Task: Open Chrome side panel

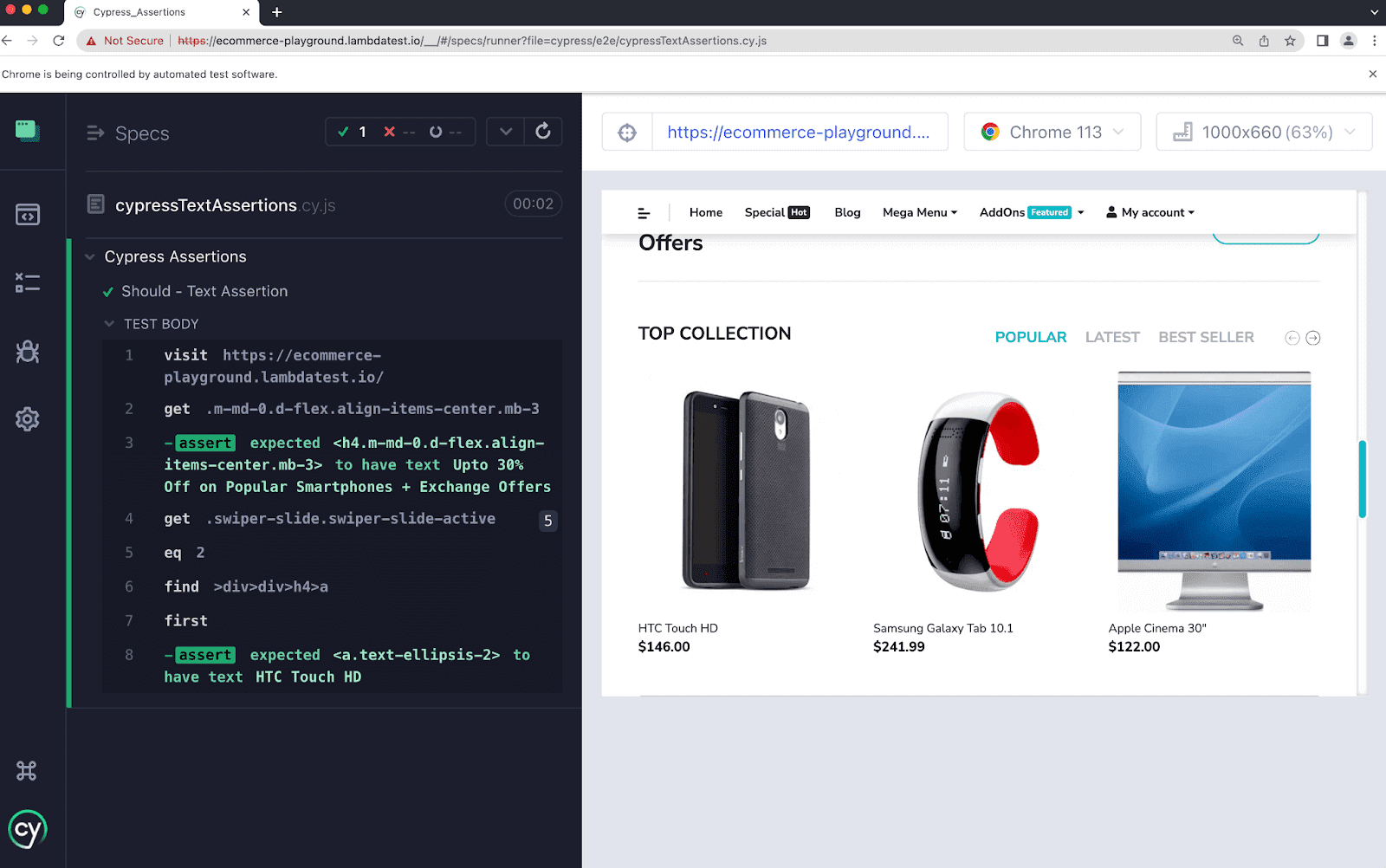Action: 1322,41
